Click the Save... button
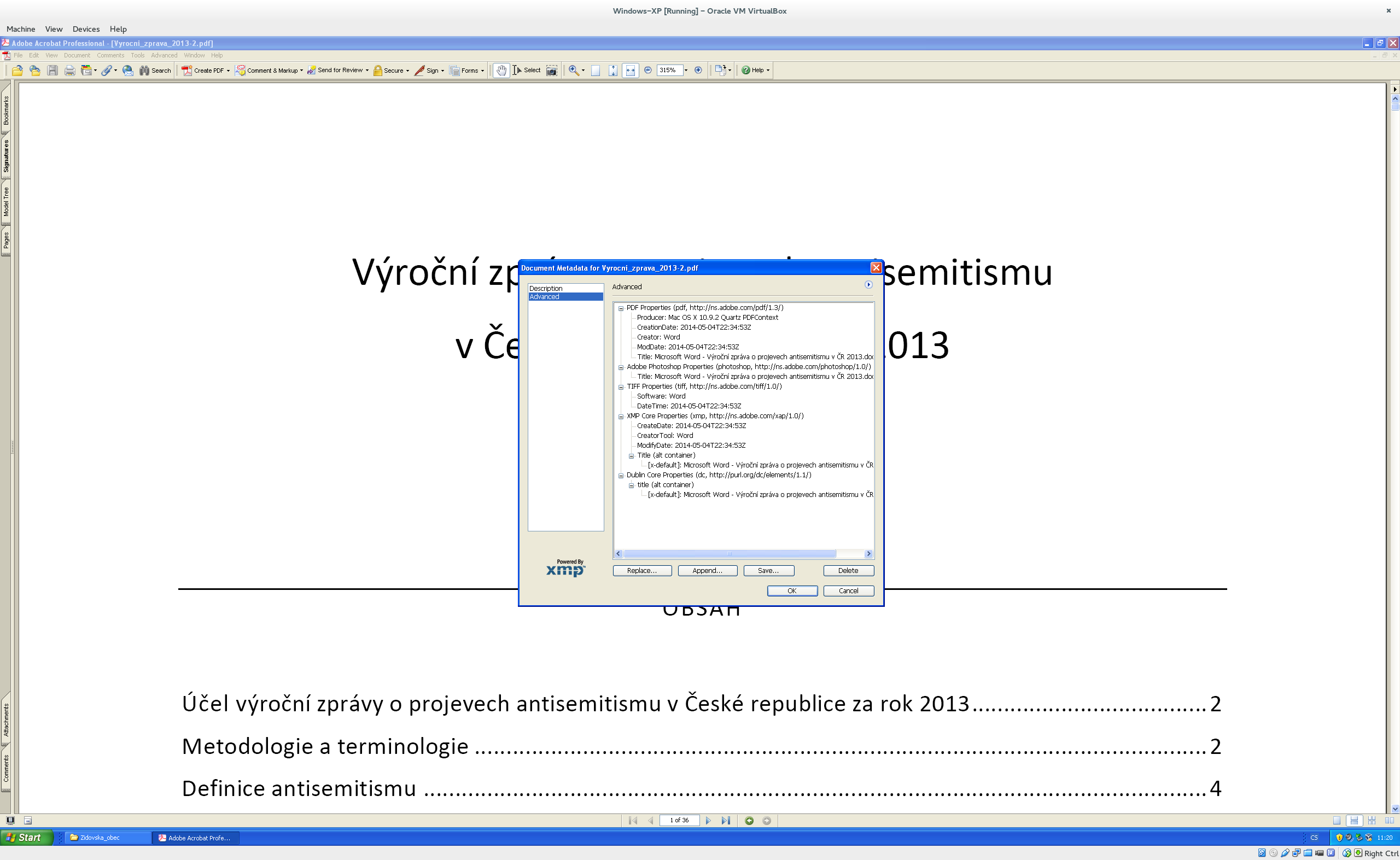The width and height of the screenshot is (1400, 860). tap(768, 570)
